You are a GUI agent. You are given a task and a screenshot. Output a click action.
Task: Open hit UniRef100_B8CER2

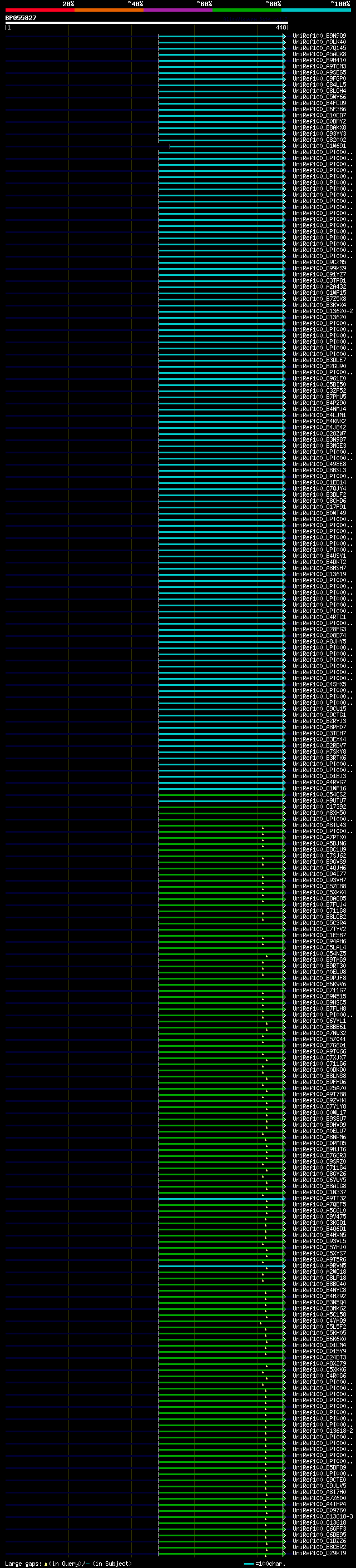[x=319, y=1547]
